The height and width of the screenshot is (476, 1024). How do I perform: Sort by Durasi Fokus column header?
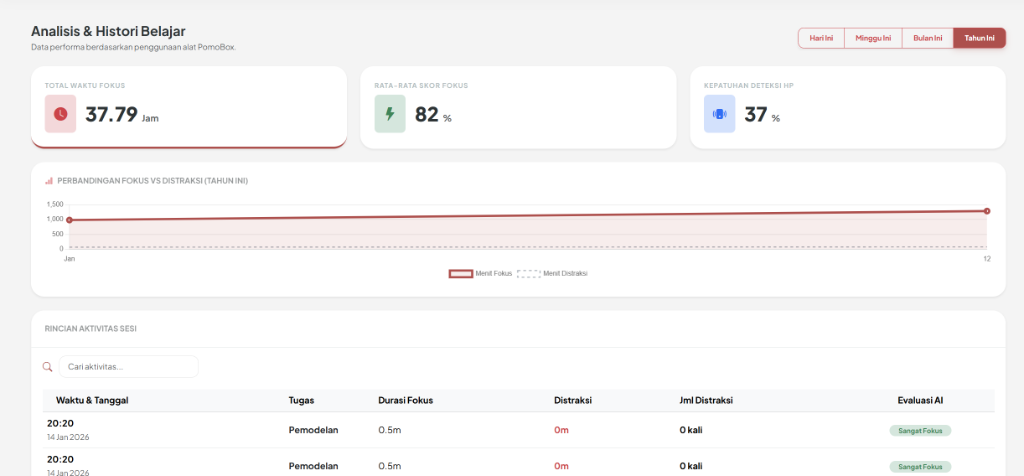coord(406,400)
